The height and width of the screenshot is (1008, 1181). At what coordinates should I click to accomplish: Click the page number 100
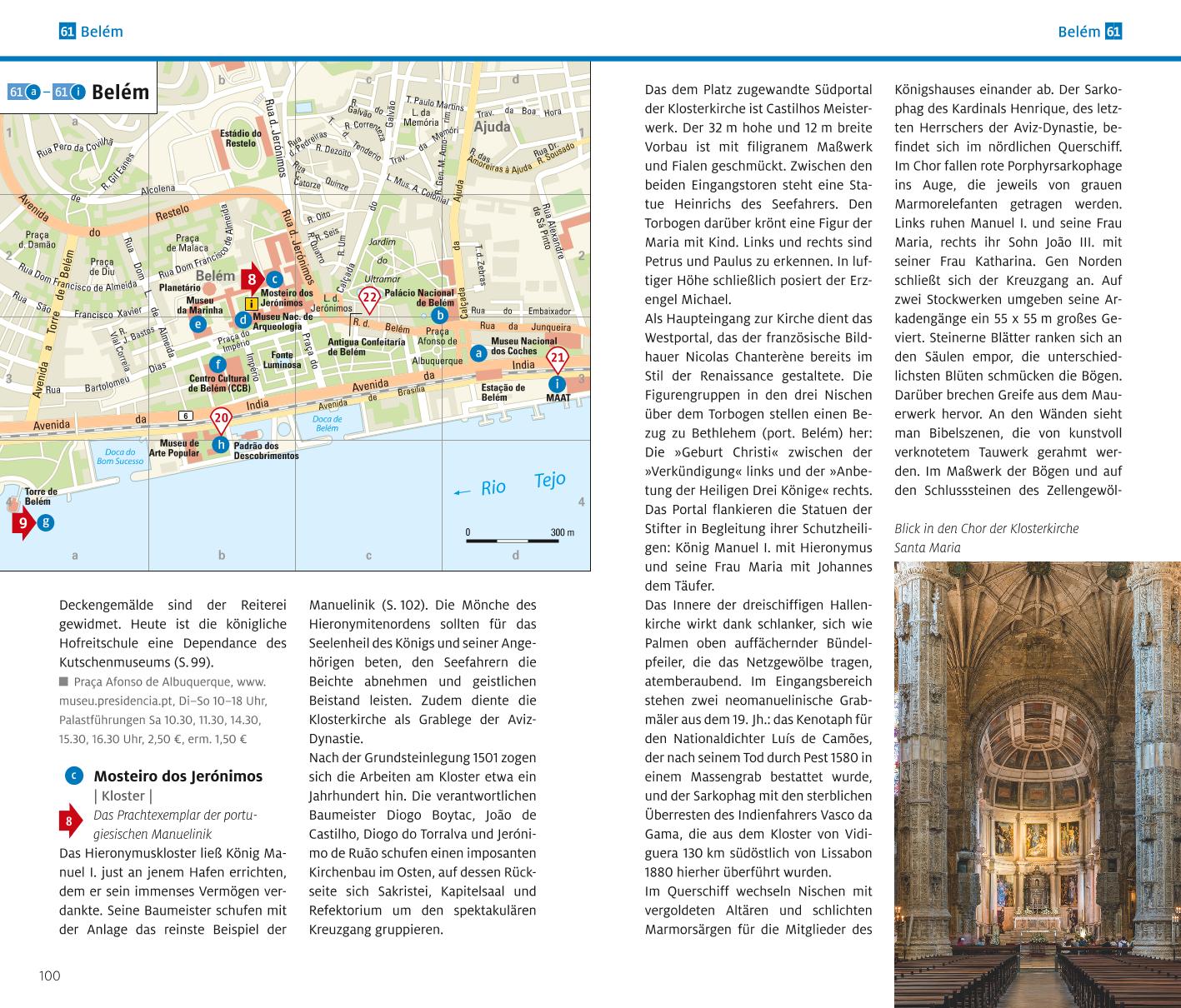click(x=50, y=976)
